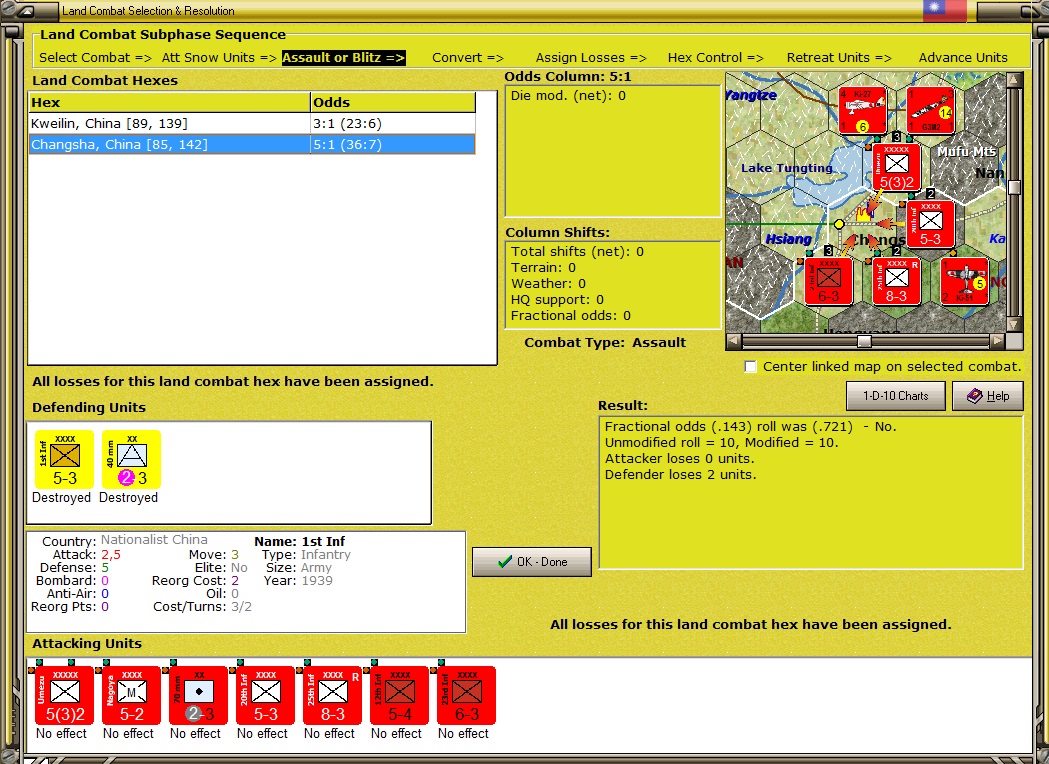Click the attacking 25th Inf 8-3 counter
This screenshot has width=1049, height=764.
(x=332, y=695)
